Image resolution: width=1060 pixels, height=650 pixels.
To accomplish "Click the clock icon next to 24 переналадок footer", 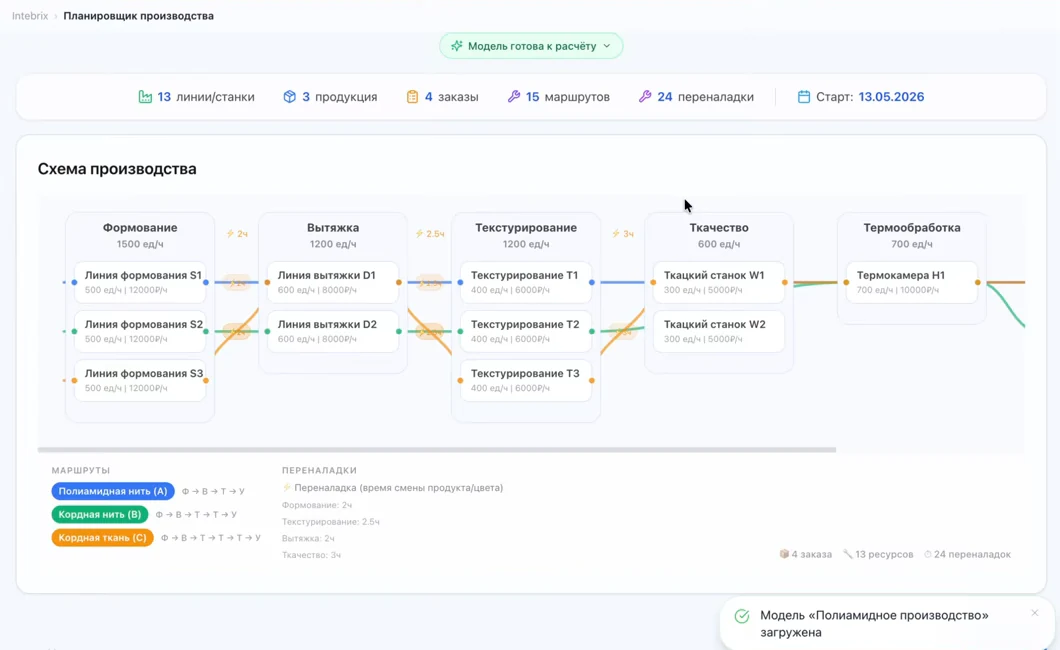I will (x=928, y=554).
